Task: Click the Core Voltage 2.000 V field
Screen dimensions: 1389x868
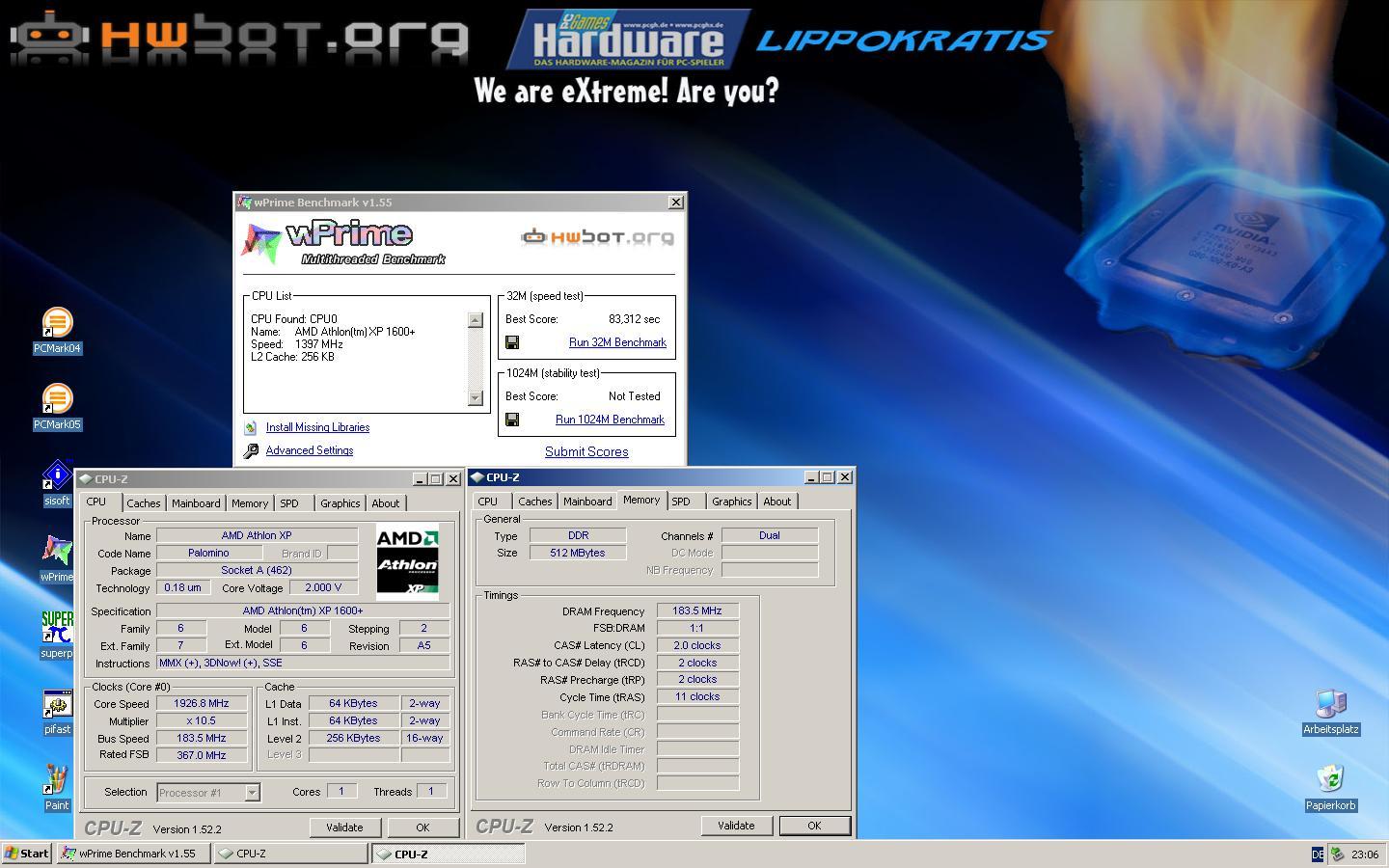Action: (322, 587)
